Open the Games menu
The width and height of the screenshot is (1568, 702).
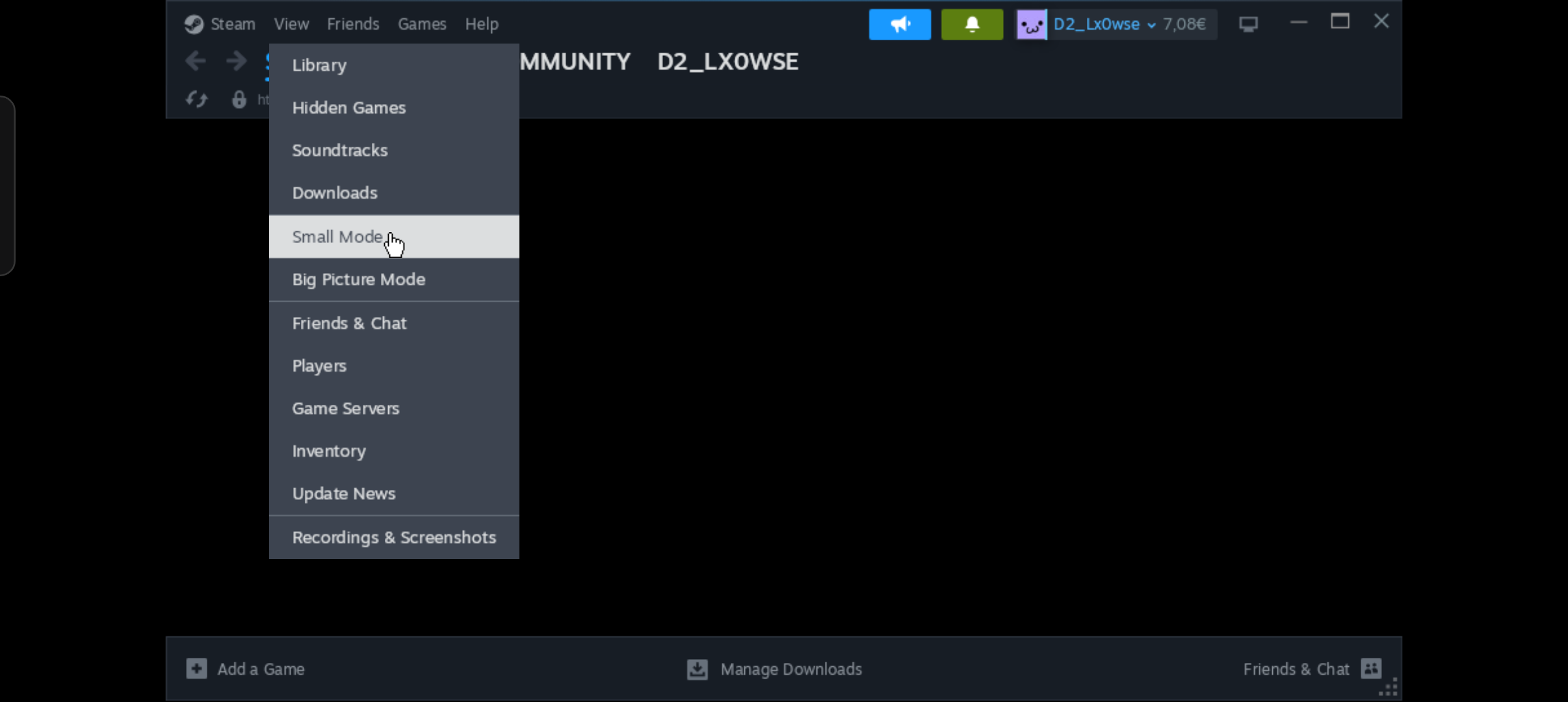422,24
